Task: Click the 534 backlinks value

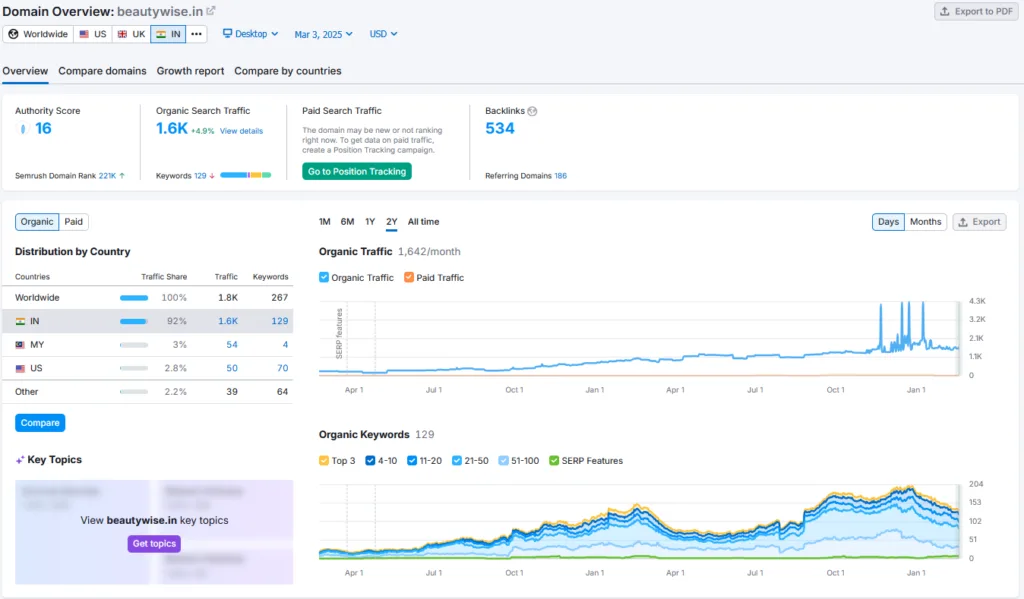Action: tap(500, 129)
